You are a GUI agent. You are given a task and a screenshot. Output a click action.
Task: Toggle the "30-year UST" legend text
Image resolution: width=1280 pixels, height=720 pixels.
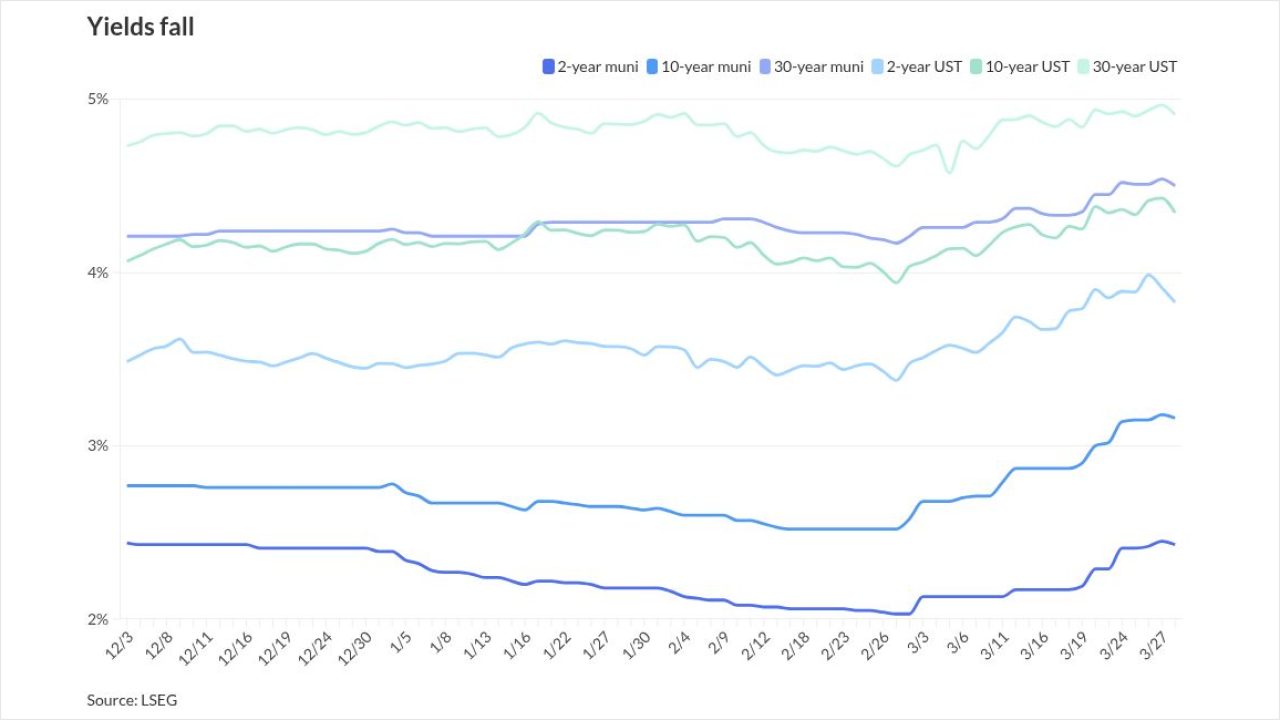click(1134, 67)
